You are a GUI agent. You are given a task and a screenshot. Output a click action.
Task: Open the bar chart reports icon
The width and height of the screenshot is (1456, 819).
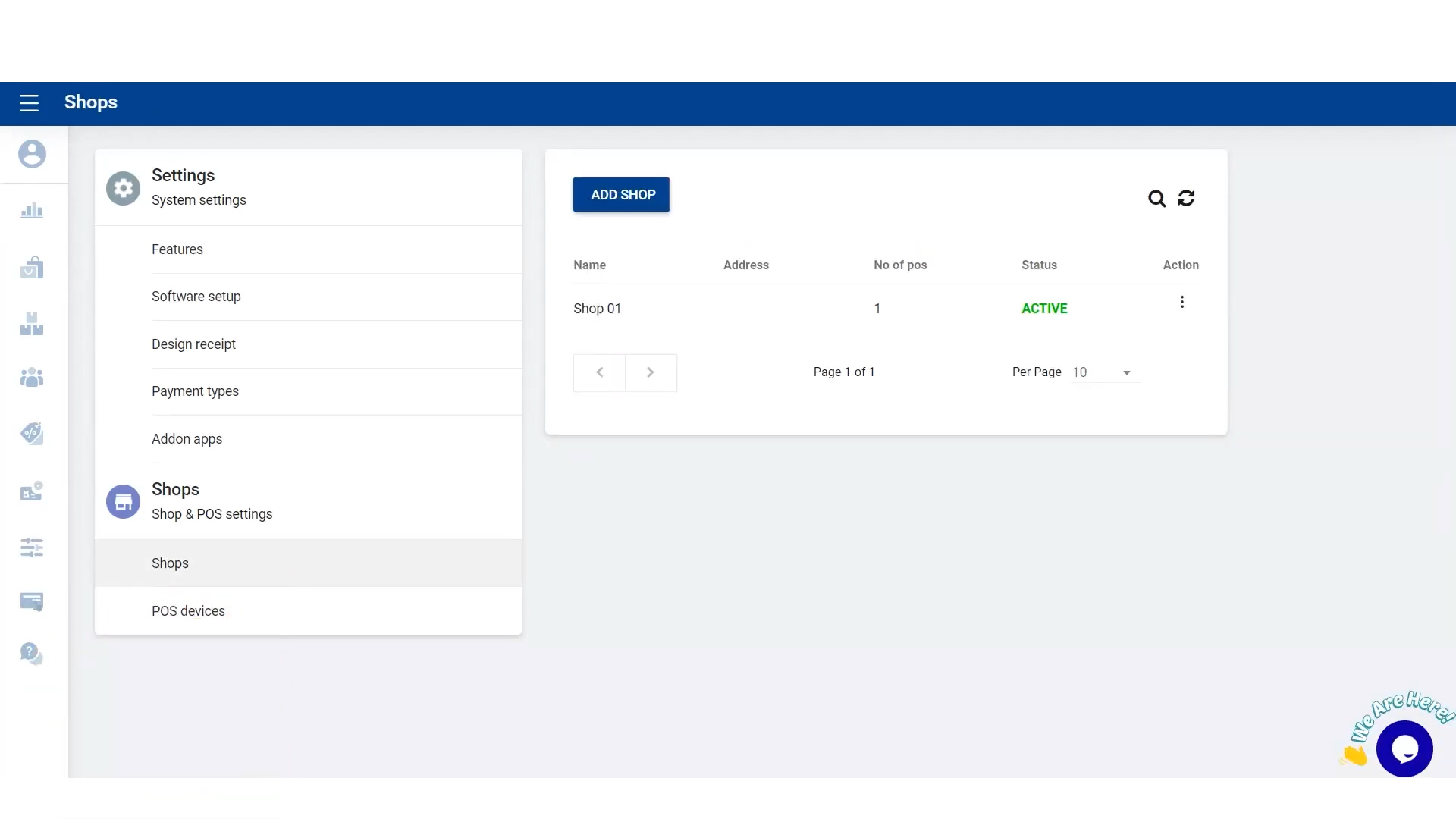point(32,211)
